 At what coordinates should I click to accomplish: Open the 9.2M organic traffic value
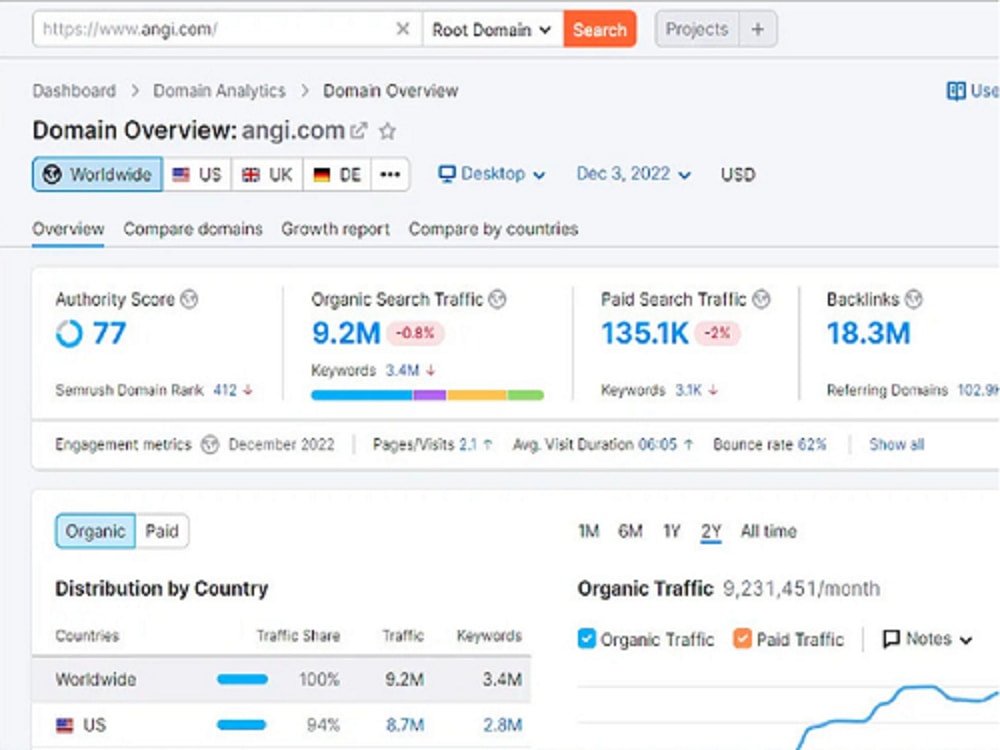(x=346, y=333)
